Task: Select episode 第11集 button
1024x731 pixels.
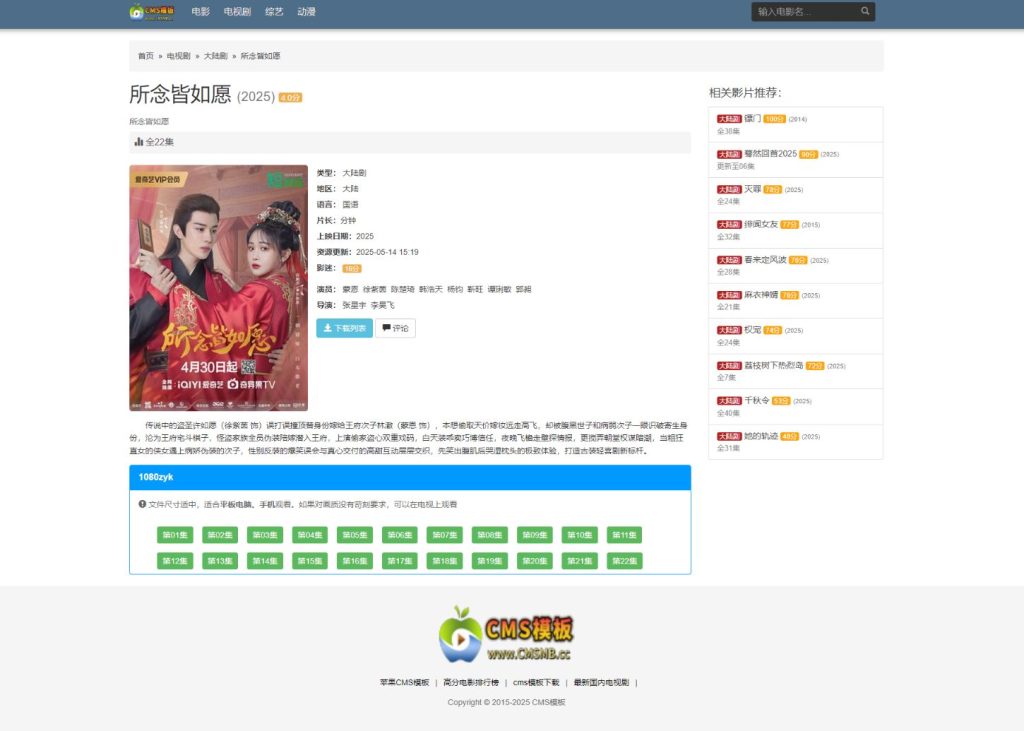Action: point(624,535)
